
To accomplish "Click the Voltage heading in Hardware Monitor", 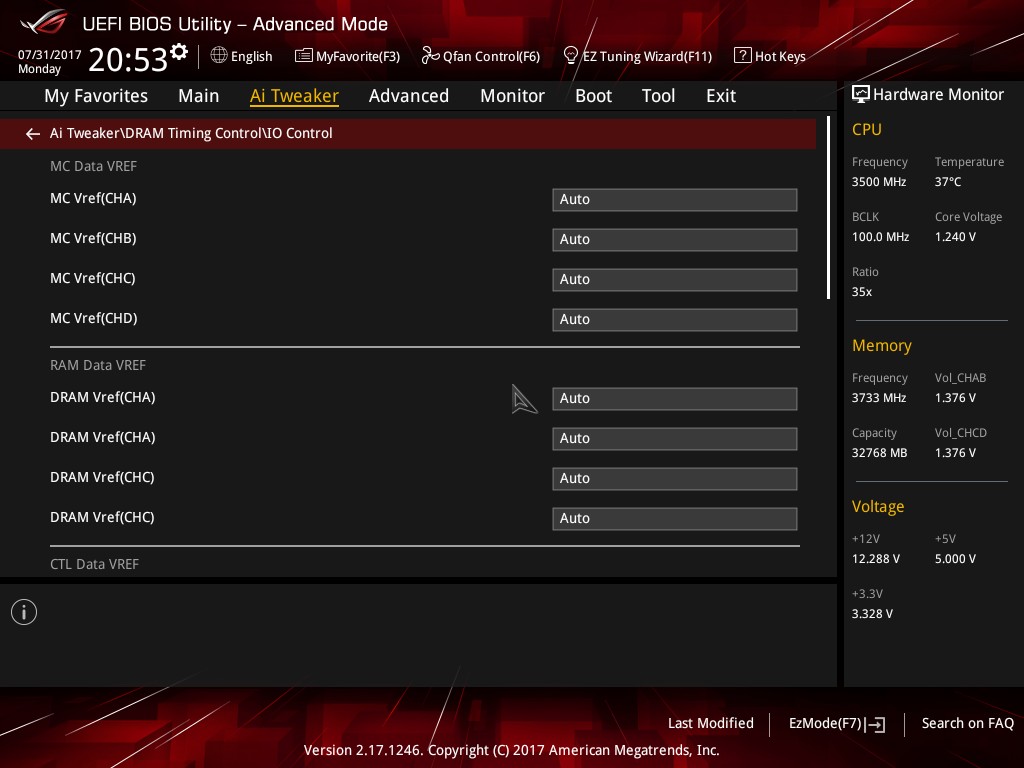I will pyautogui.click(x=878, y=507).
